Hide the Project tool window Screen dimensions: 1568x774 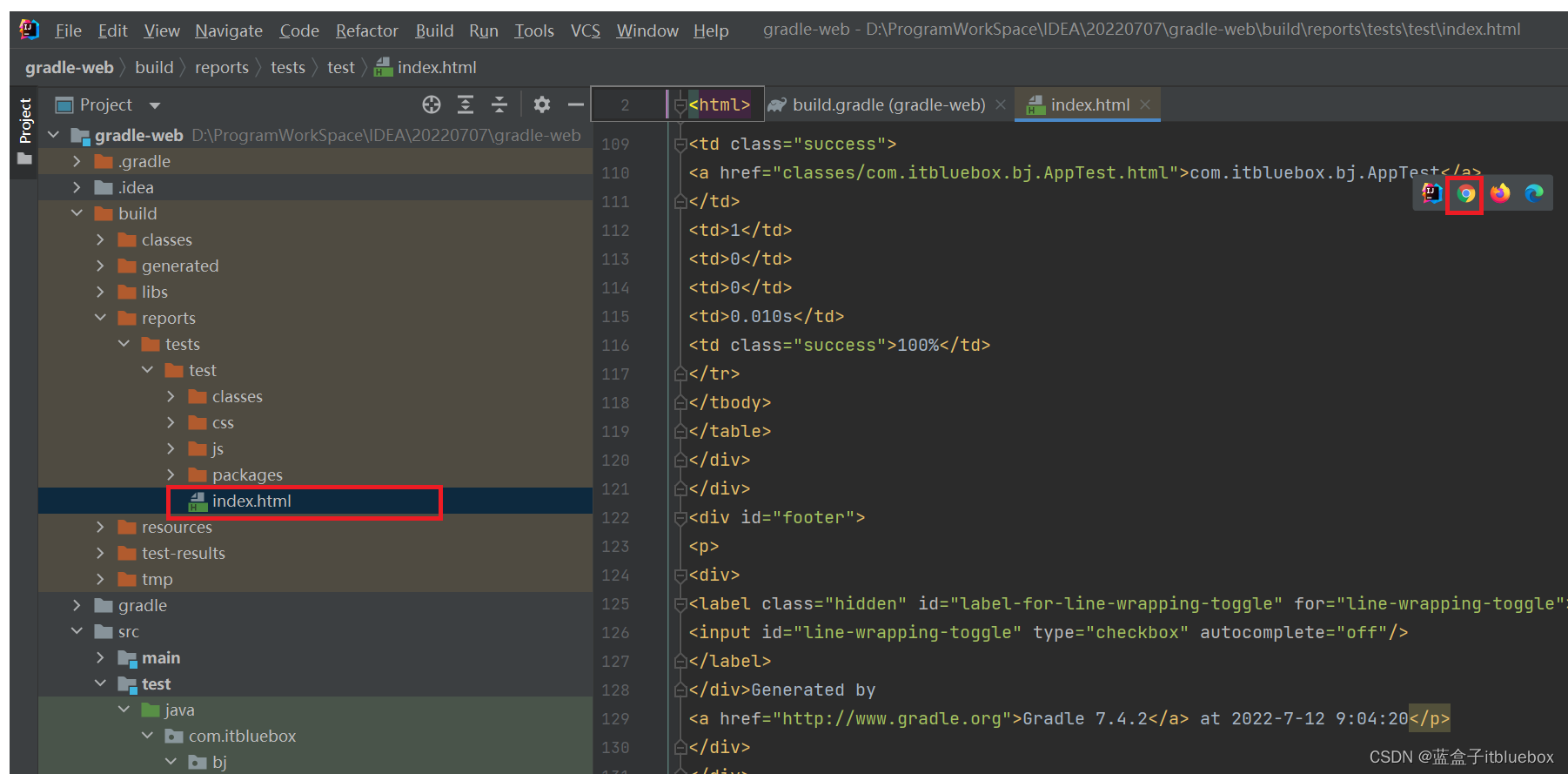click(575, 104)
